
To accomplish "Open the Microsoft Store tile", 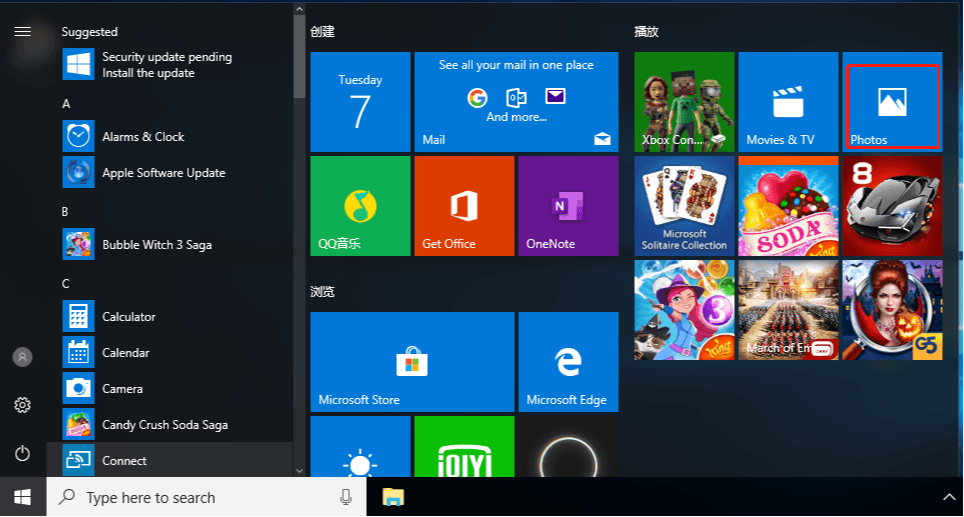I will pos(413,362).
